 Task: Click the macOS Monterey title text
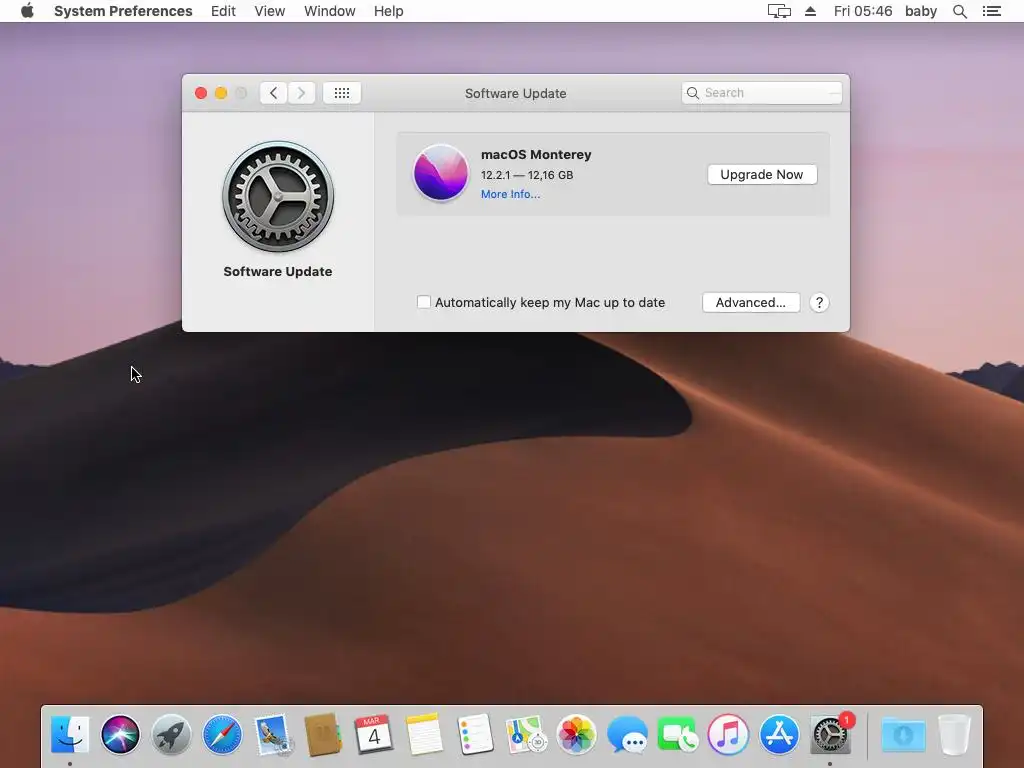click(536, 155)
